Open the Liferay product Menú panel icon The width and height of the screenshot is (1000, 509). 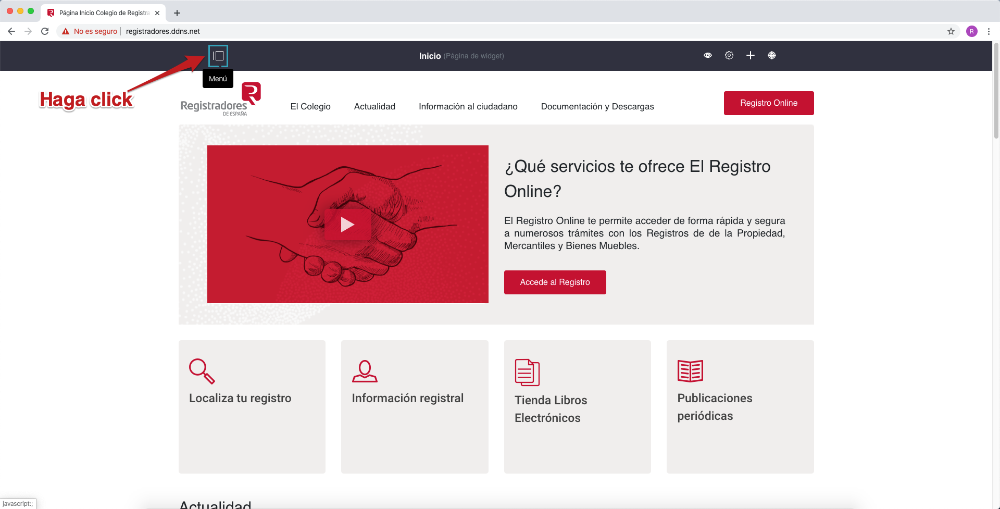(x=218, y=56)
